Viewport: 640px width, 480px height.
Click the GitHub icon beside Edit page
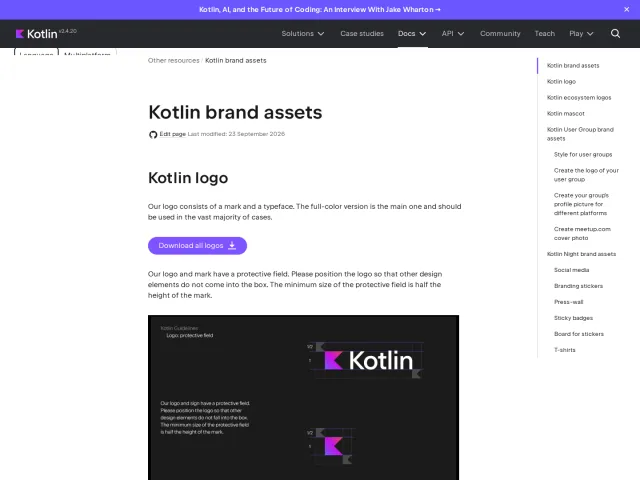tap(153, 134)
